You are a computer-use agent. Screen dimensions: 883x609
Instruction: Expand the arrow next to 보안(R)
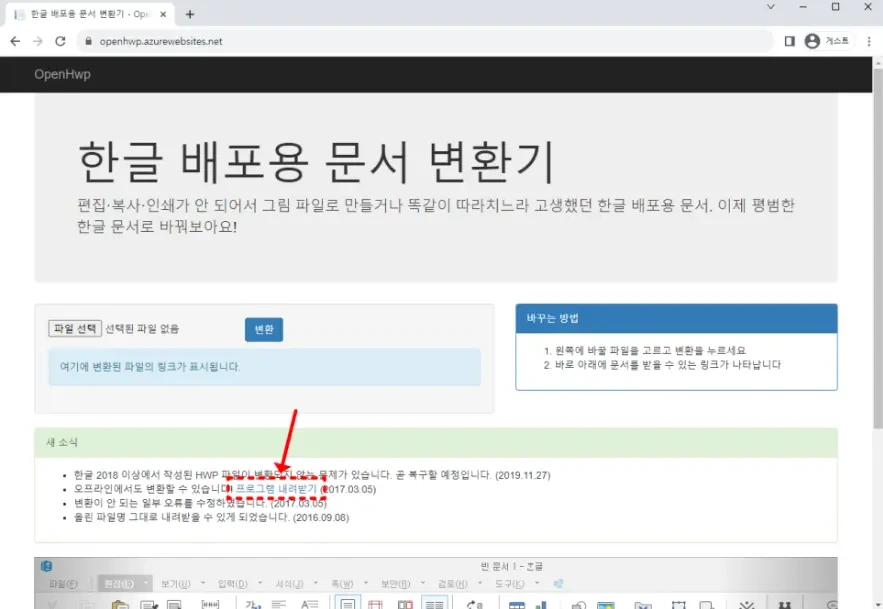(x=422, y=583)
